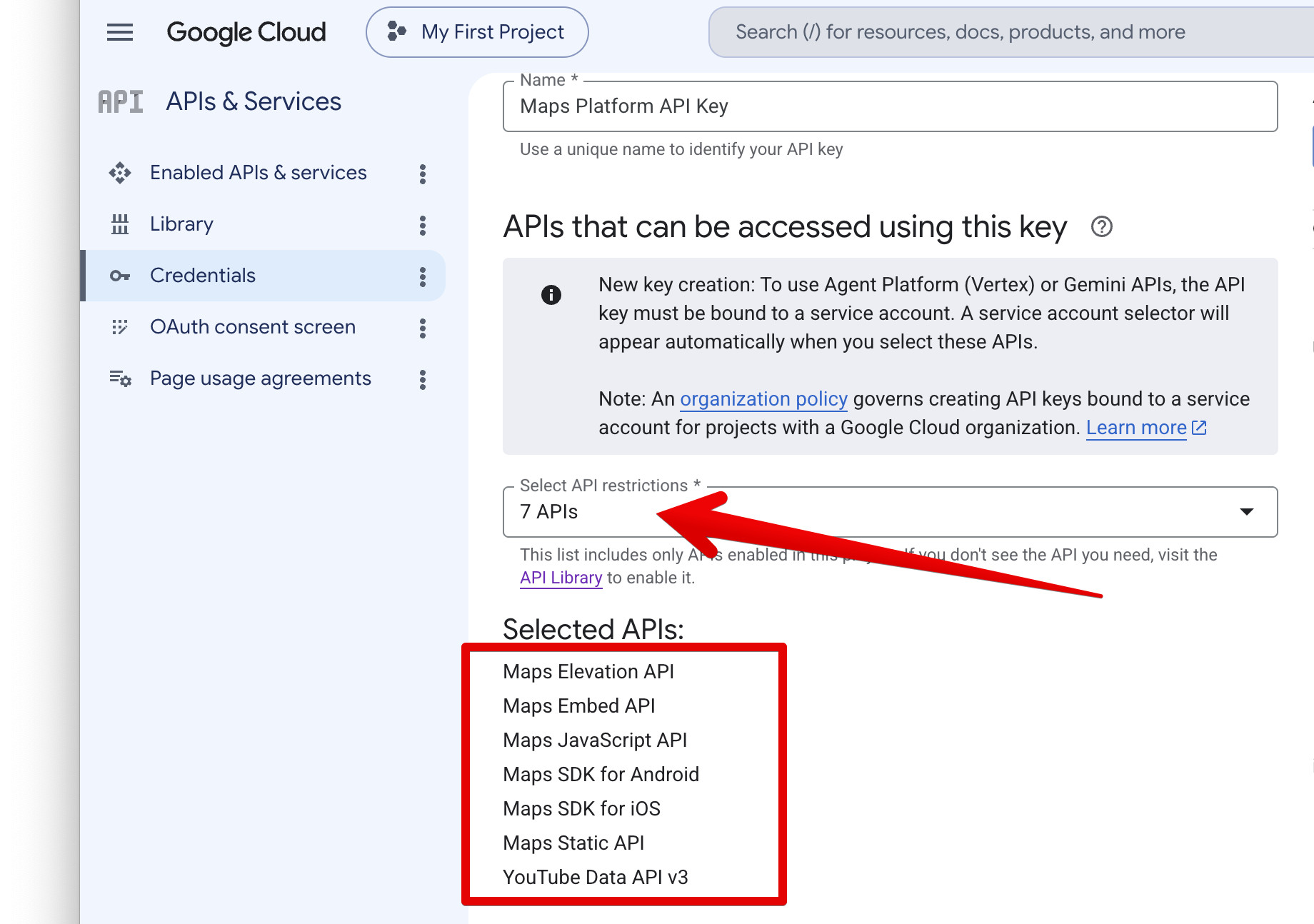The image size is (1314, 924).
Task: Open the hamburger navigation menu
Action: coord(120,32)
